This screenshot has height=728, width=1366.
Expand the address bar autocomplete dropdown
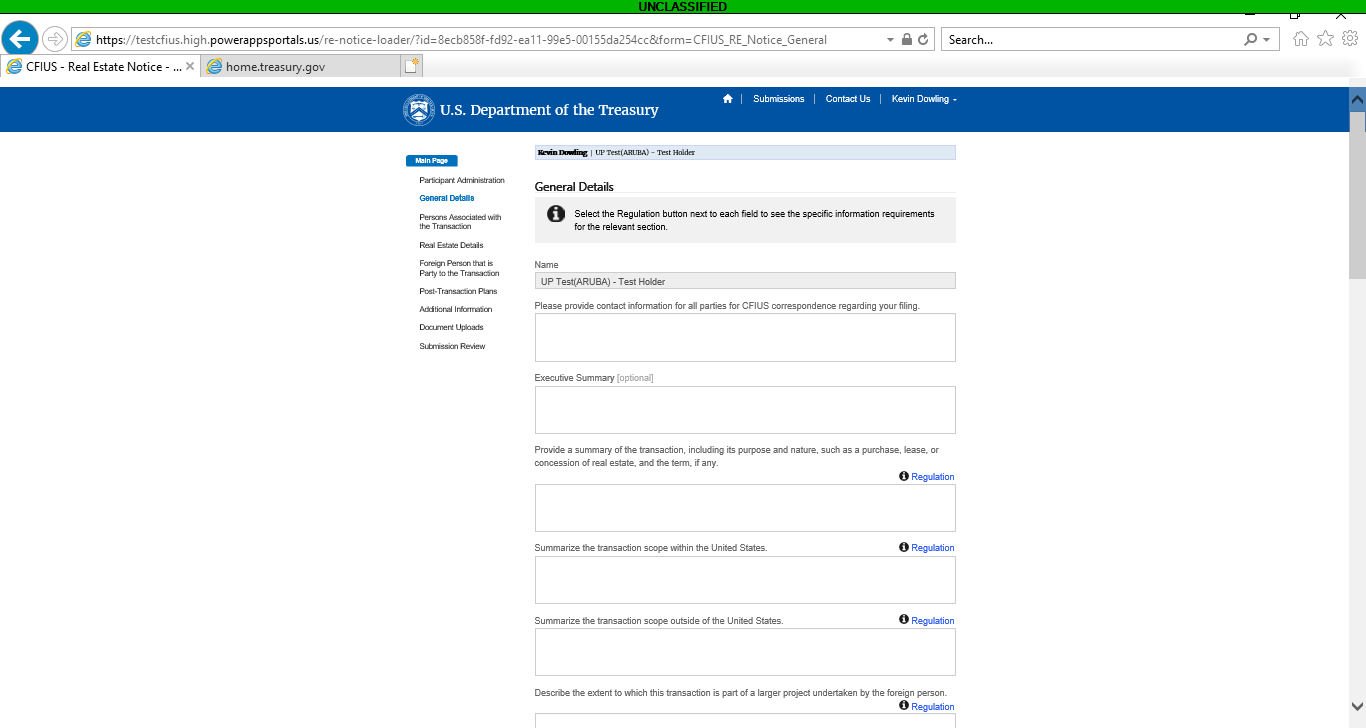pyautogui.click(x=890, y=40)
